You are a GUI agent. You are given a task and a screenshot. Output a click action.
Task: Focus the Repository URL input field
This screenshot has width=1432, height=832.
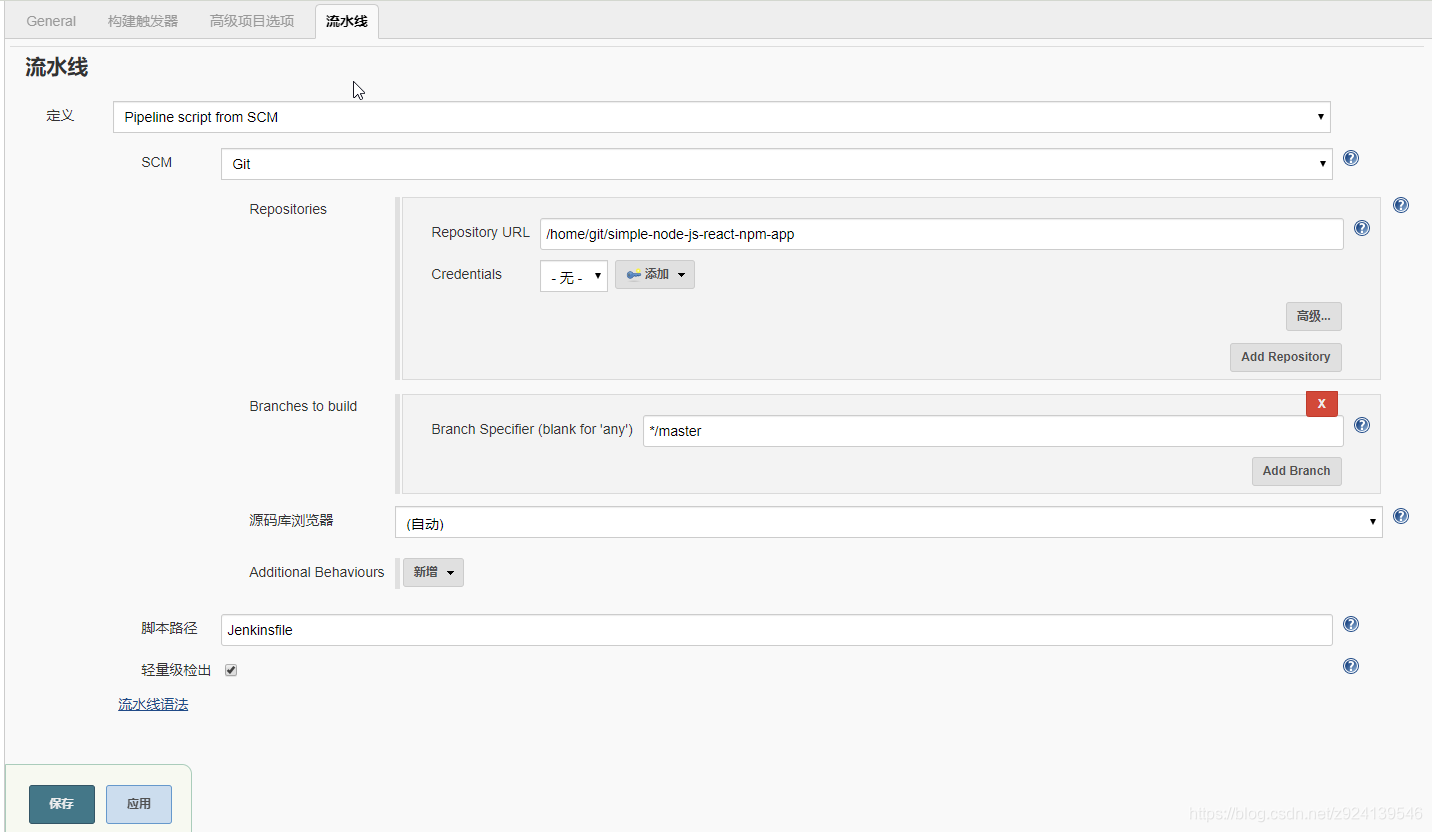[x=942, y=234]
